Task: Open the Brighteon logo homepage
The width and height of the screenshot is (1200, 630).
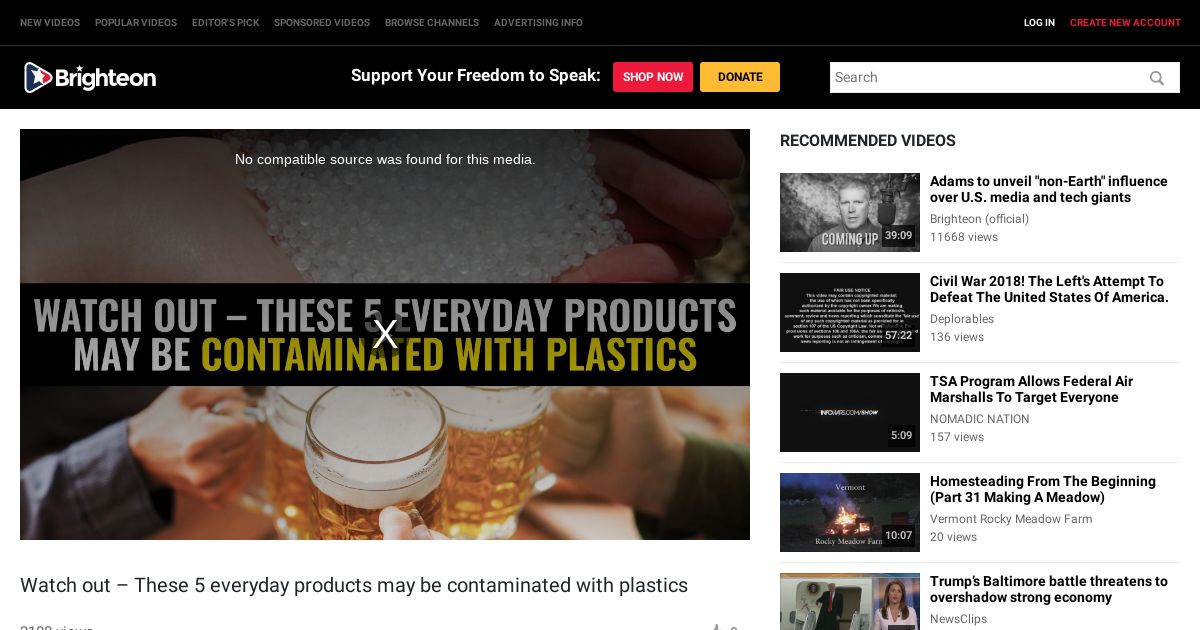Action: click(x=90, y=77)
